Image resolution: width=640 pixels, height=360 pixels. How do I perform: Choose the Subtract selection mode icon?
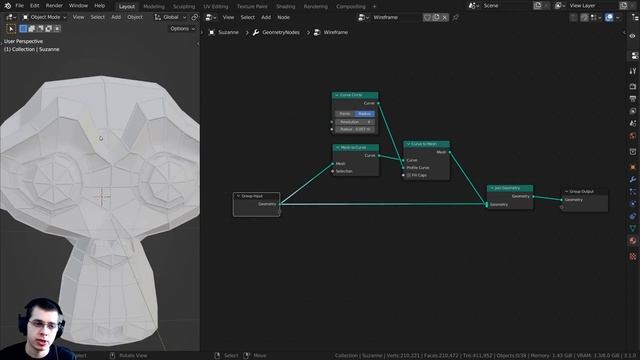40,29
